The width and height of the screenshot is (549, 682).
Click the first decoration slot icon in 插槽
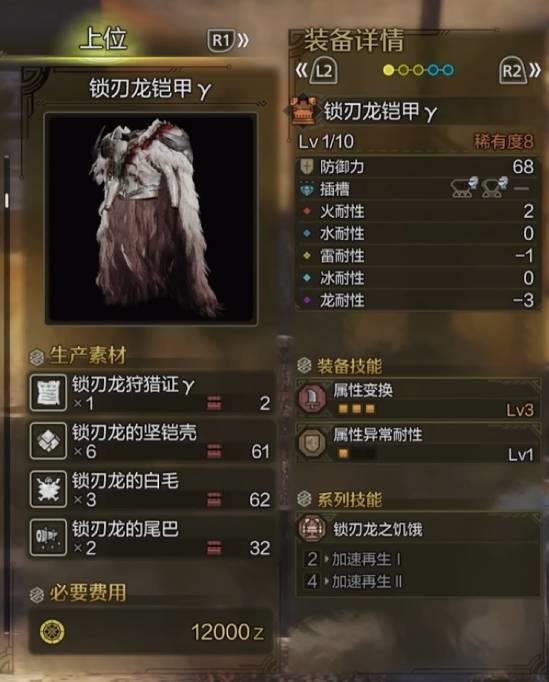[x=464, y=188]
